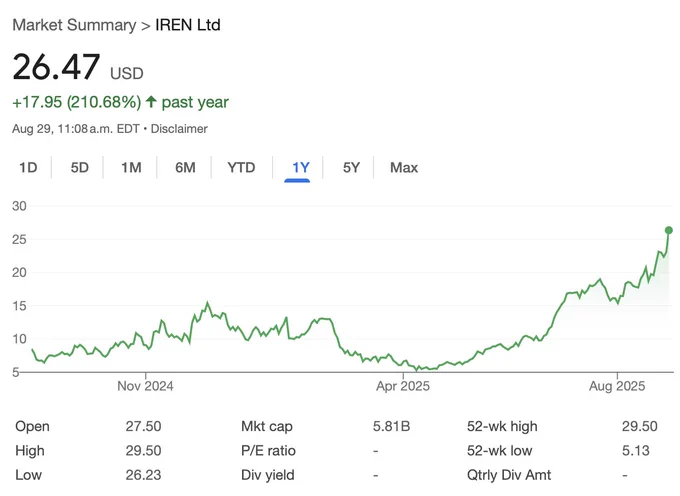The width and height of the screenshot is (680, 496).
Task: Switch chart to 1D range
Action: point(28,167)
